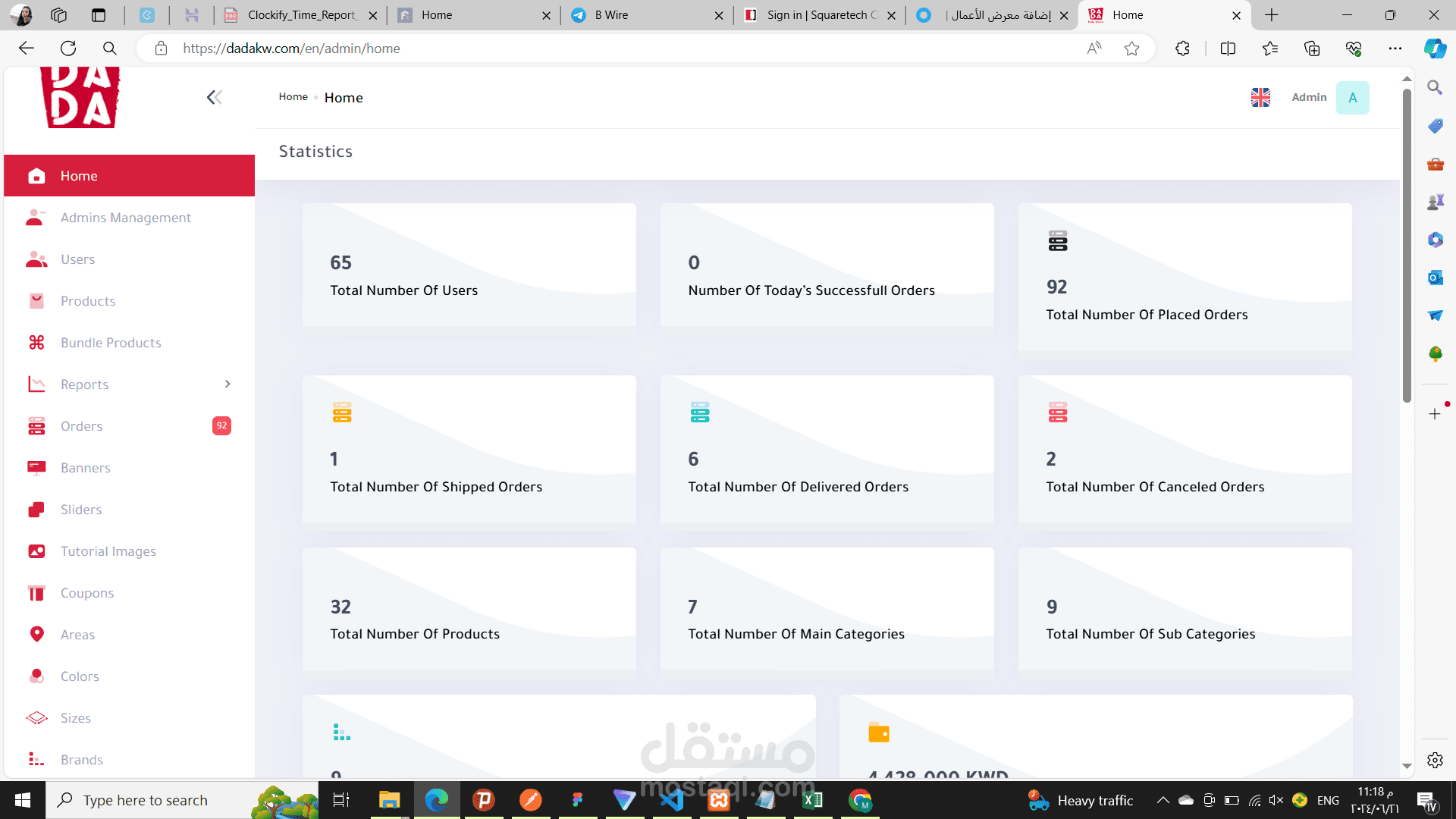Screen dimensions: 1456x819
Task: Click the Placed Orders card icon
Action: [x=1057, y=241]
